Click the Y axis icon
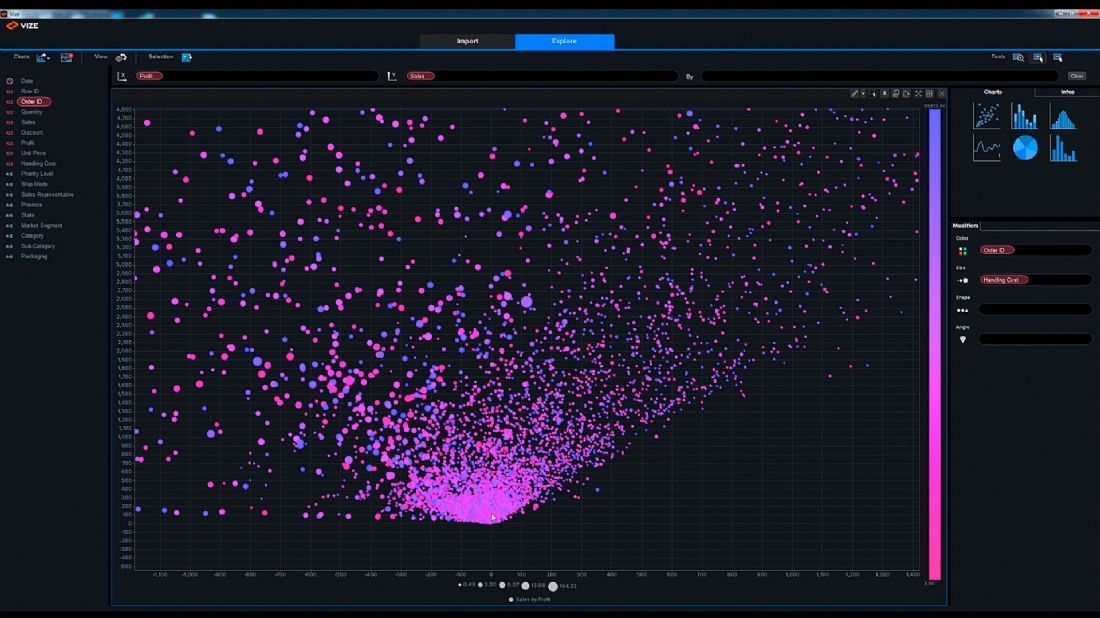The width and height of the screenshot is (1100, 618). point(391,76)
